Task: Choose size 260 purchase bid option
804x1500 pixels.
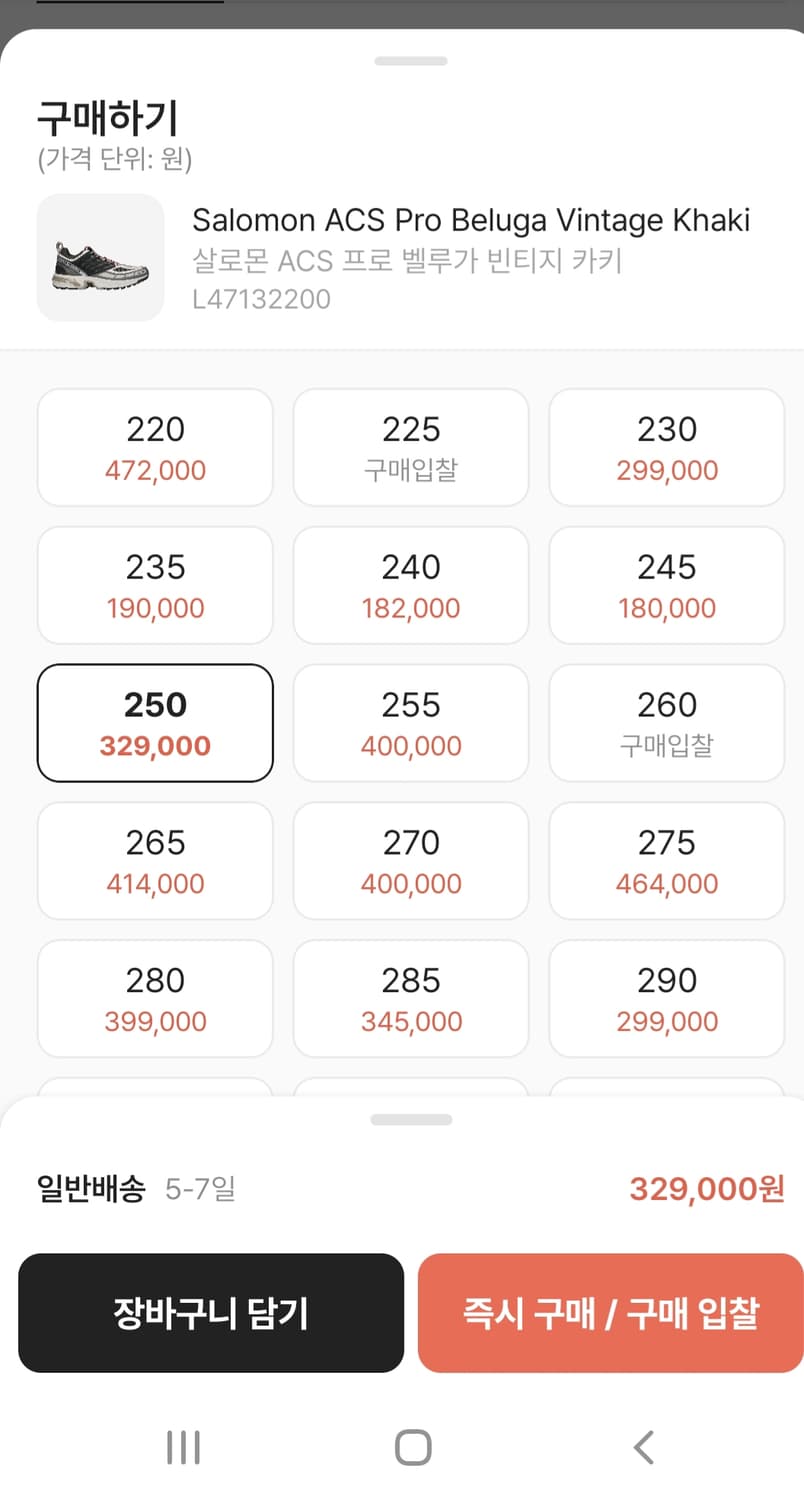Action: (667, 723)
